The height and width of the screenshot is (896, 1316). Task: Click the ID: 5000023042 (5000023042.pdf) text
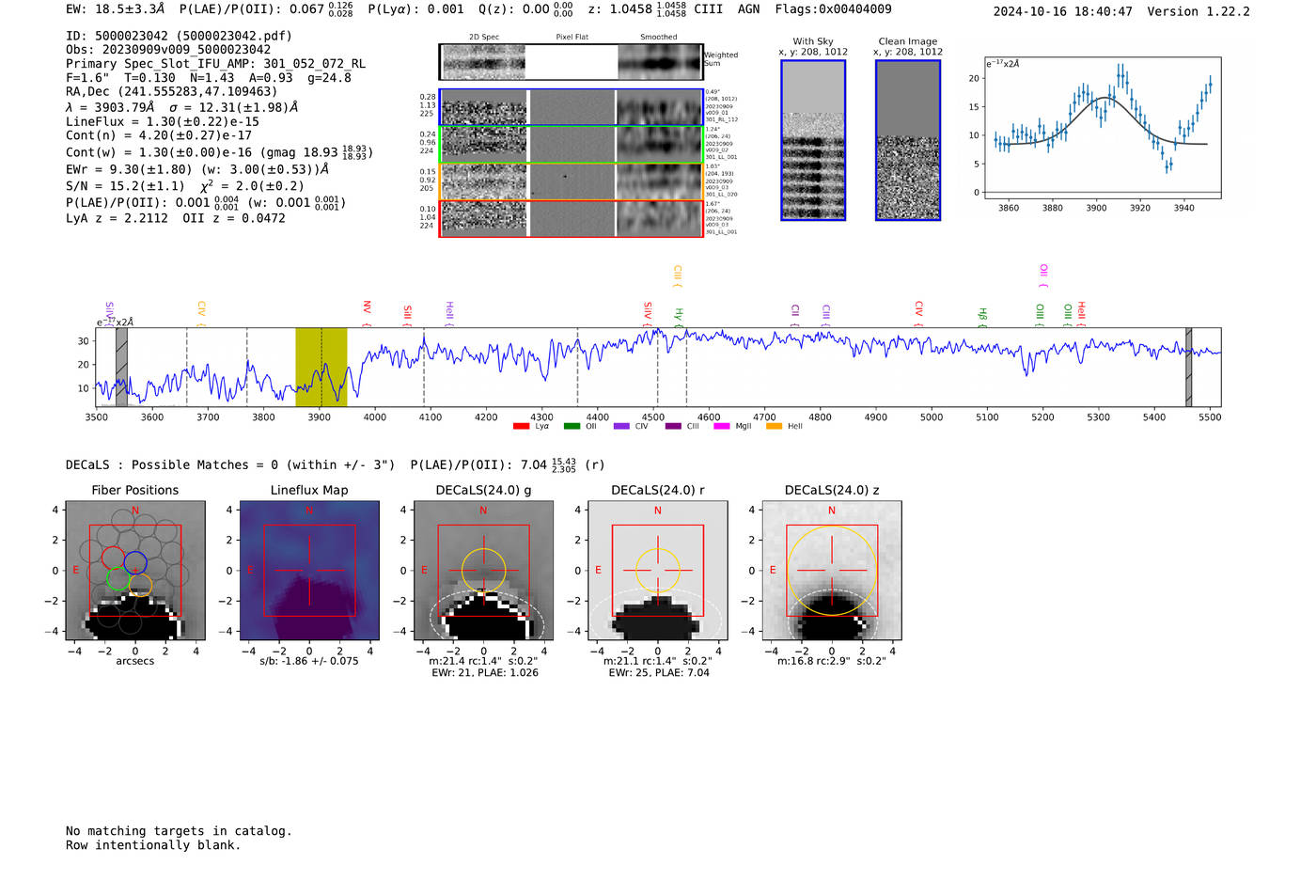click(x=179, y=36)
